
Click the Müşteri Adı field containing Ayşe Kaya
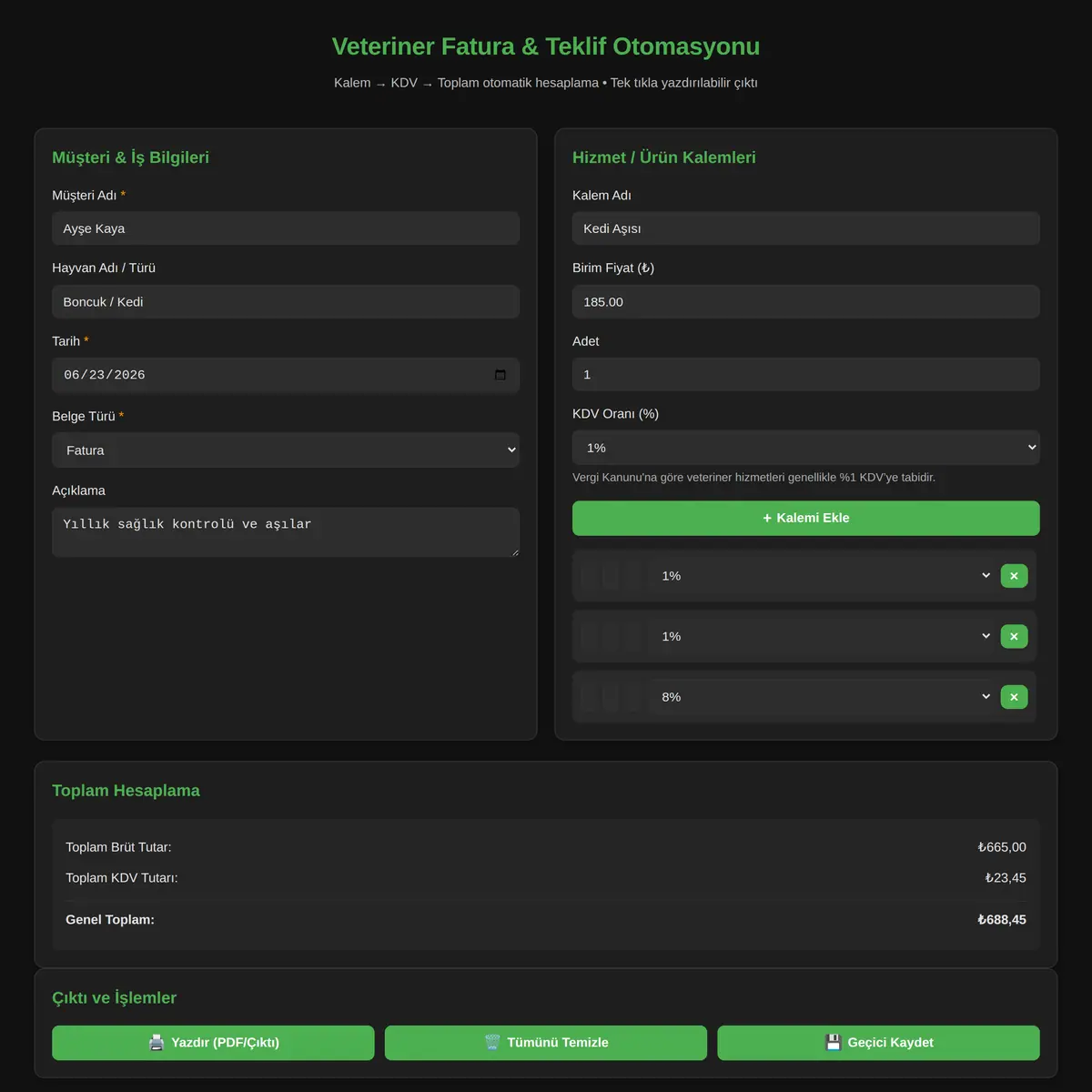tap(286, 228)
